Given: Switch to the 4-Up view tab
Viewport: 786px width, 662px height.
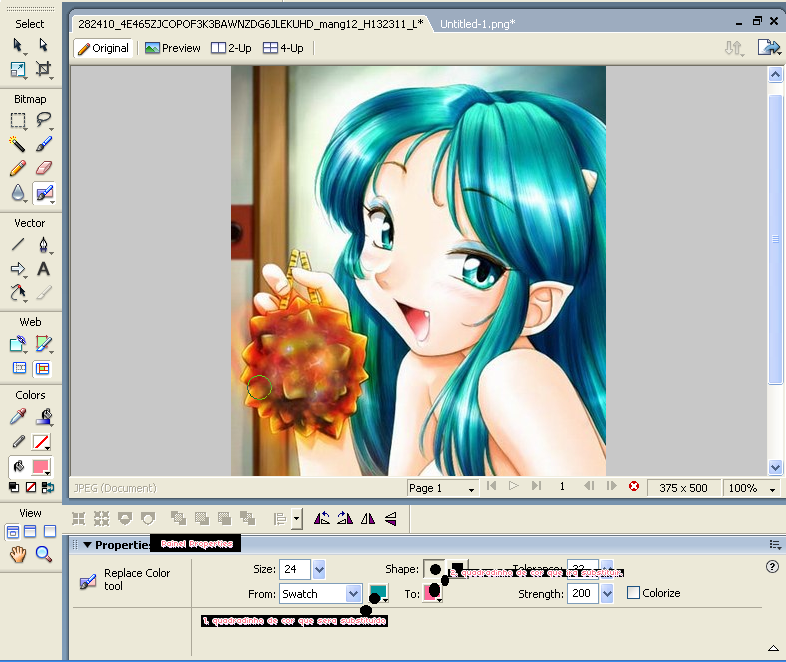Looking at the screenshot, I should pyautogui.click(x=284, y=48).
